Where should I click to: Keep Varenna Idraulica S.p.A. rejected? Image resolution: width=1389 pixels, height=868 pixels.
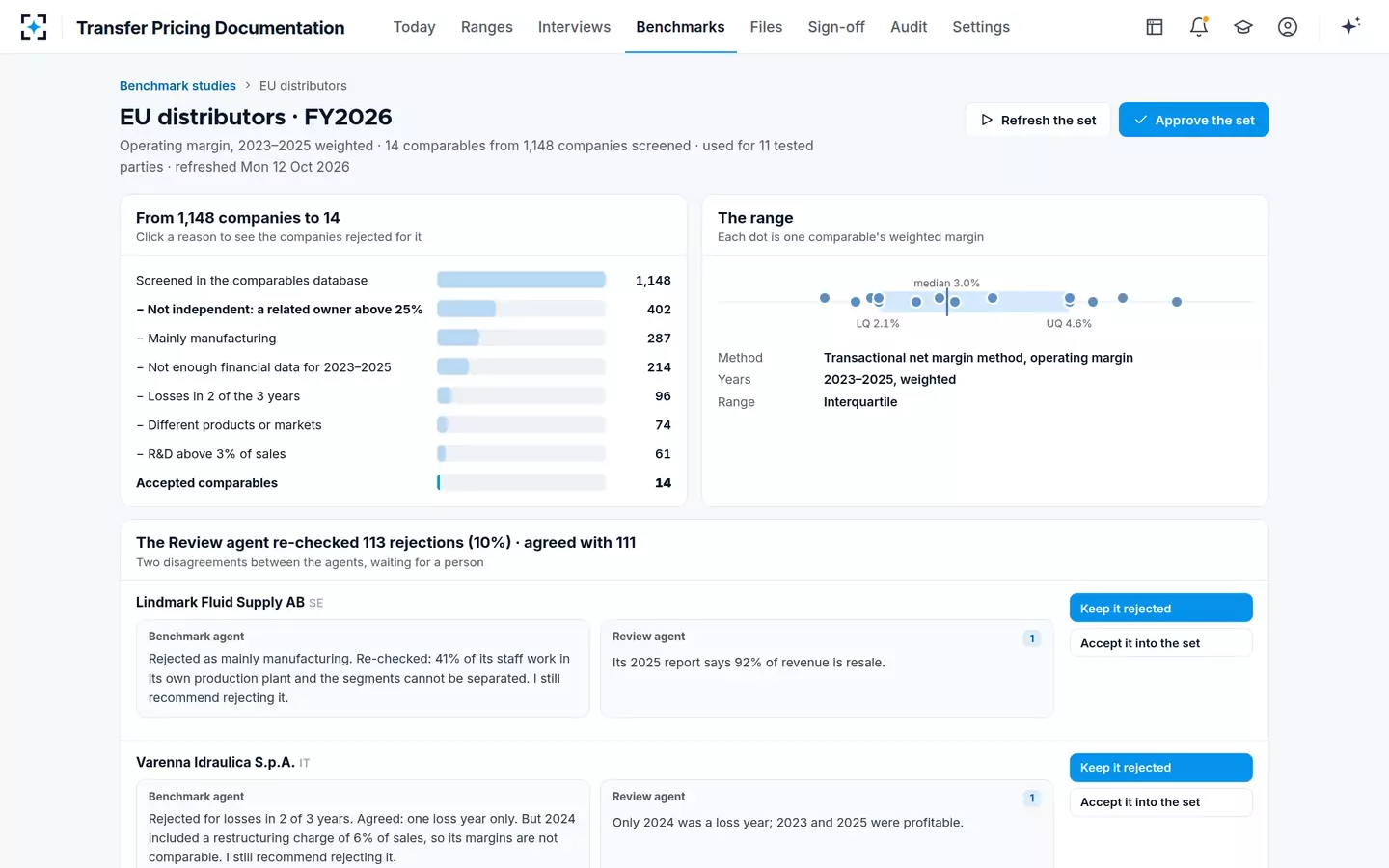click(x=1161, y=768)
